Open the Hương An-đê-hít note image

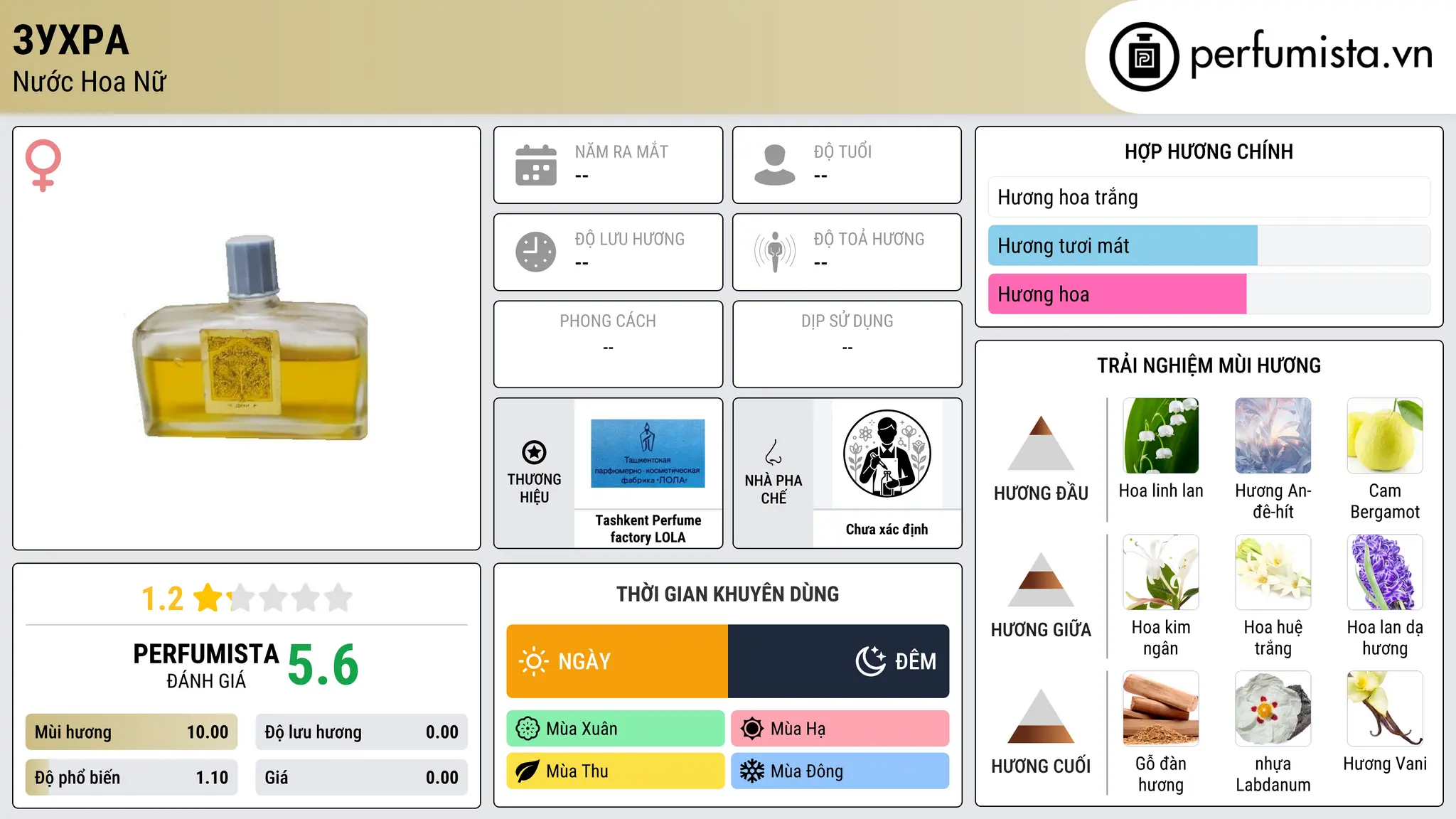coord(1273,436)
